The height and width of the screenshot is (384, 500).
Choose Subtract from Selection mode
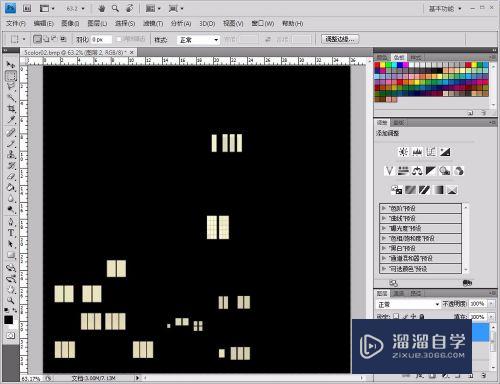(x=54, y=39)
